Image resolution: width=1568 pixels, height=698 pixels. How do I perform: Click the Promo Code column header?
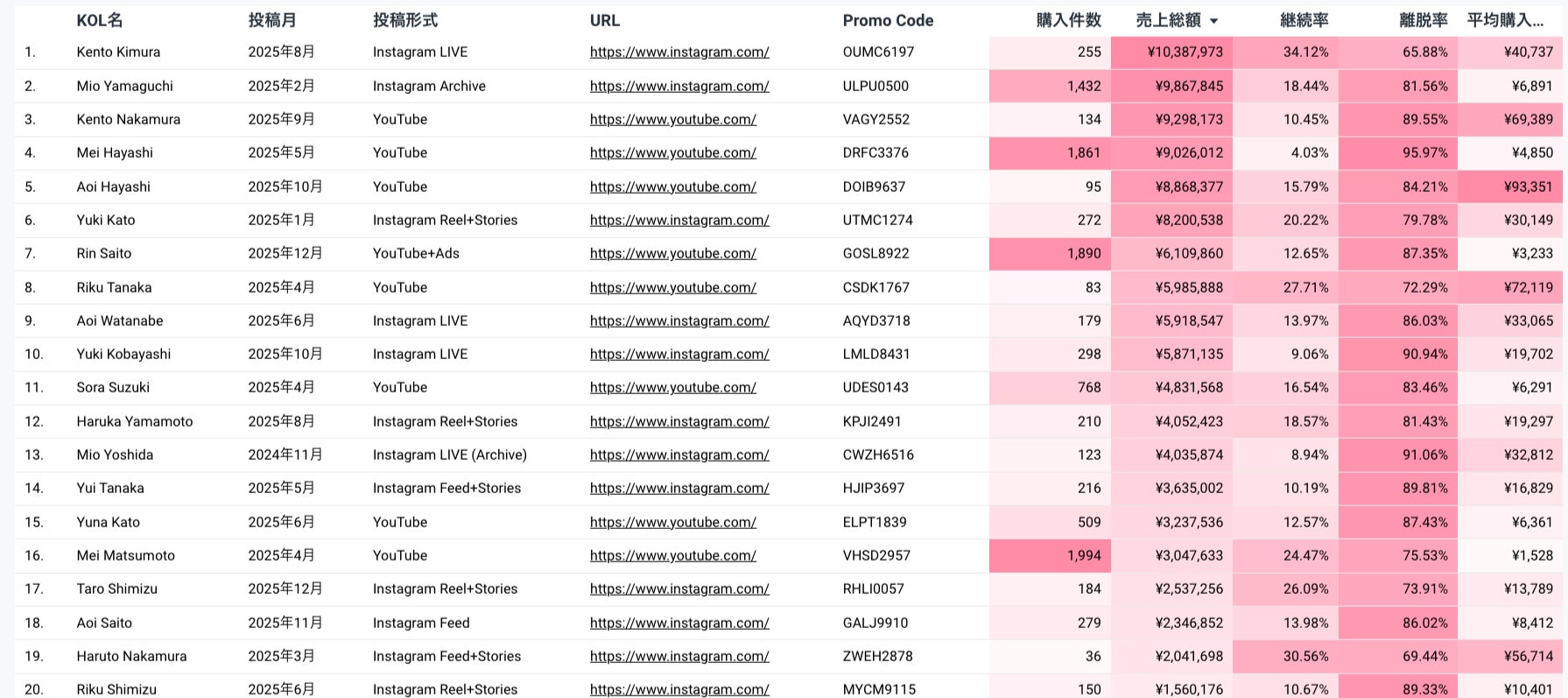click(x=888, y=20)
